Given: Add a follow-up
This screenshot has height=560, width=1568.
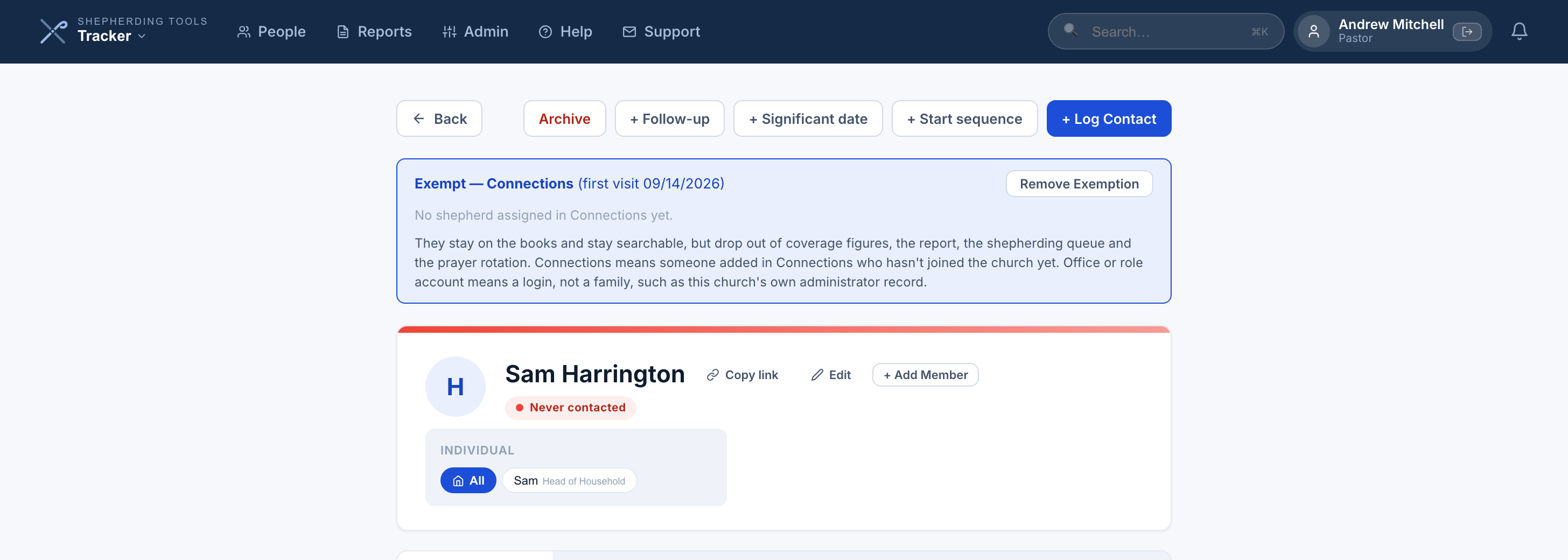Looking at the screenshot, I should pos(669,118).
